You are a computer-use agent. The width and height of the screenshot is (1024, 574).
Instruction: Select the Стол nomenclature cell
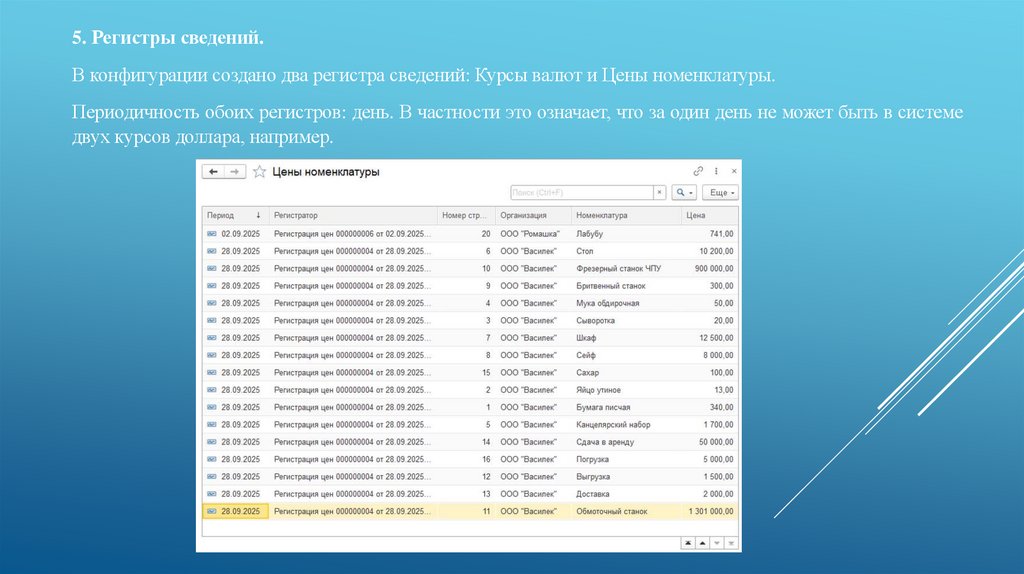point(626,251)
